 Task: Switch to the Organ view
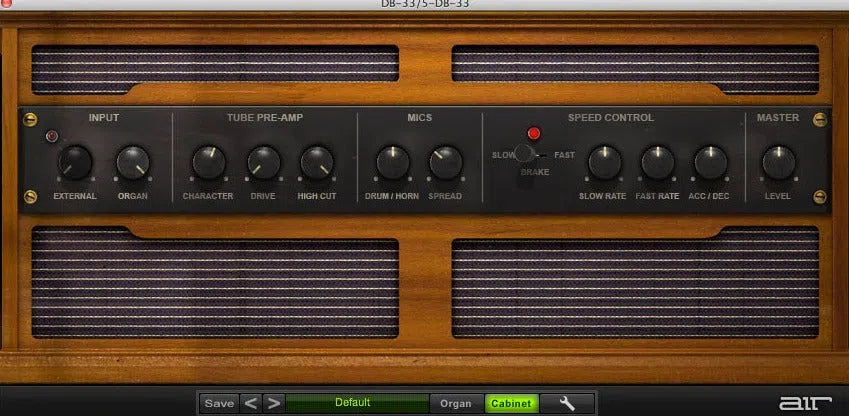click(x=456, y=403)
